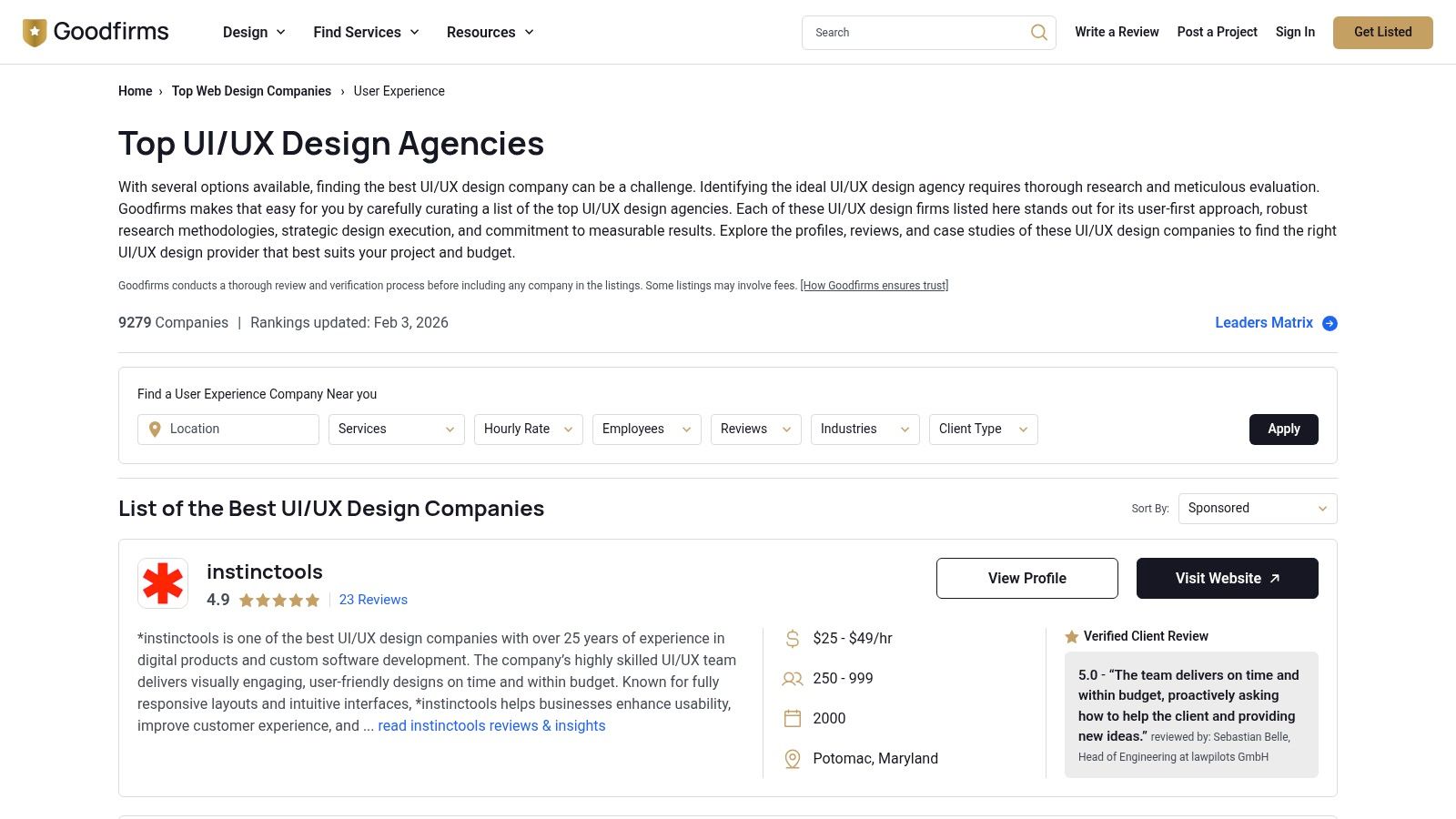The height and width of the screenshot is (819, 1456).
Task: Click the instinctools red asterisk logo thumbnail
Action: point(162,582)
